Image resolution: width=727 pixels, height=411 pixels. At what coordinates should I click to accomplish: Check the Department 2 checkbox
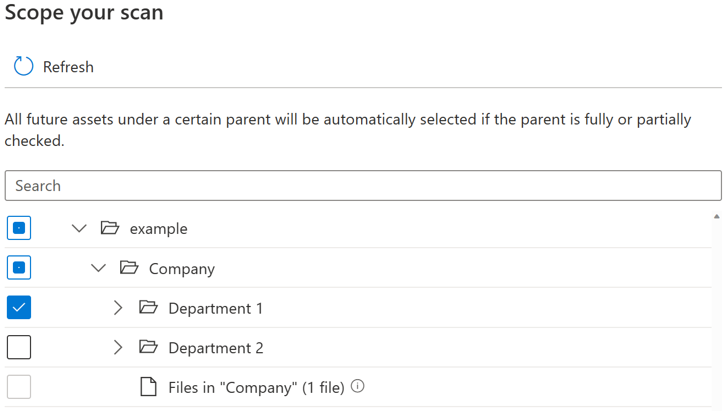[x=19, y=347]
